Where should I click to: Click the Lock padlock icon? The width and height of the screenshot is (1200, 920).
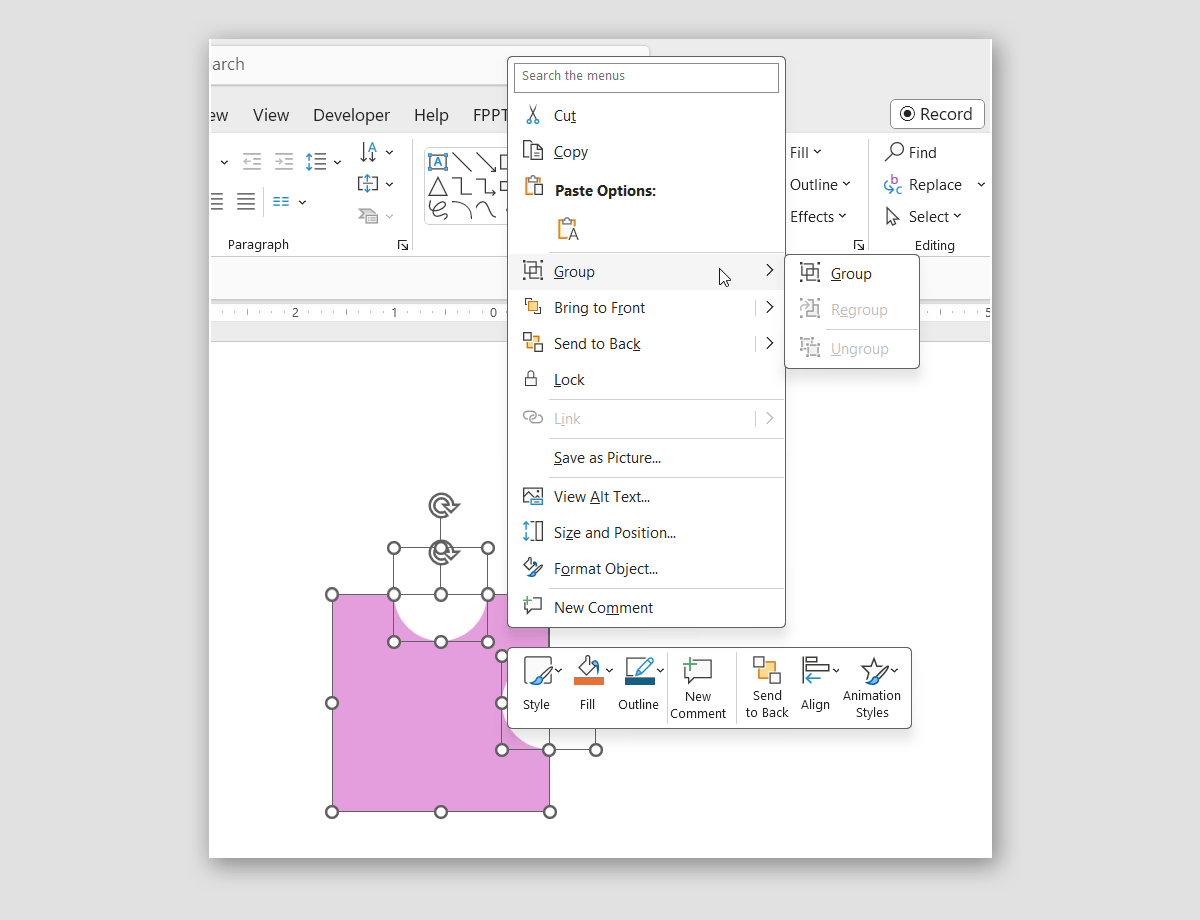pyautogui.click(x=533, y=380)
